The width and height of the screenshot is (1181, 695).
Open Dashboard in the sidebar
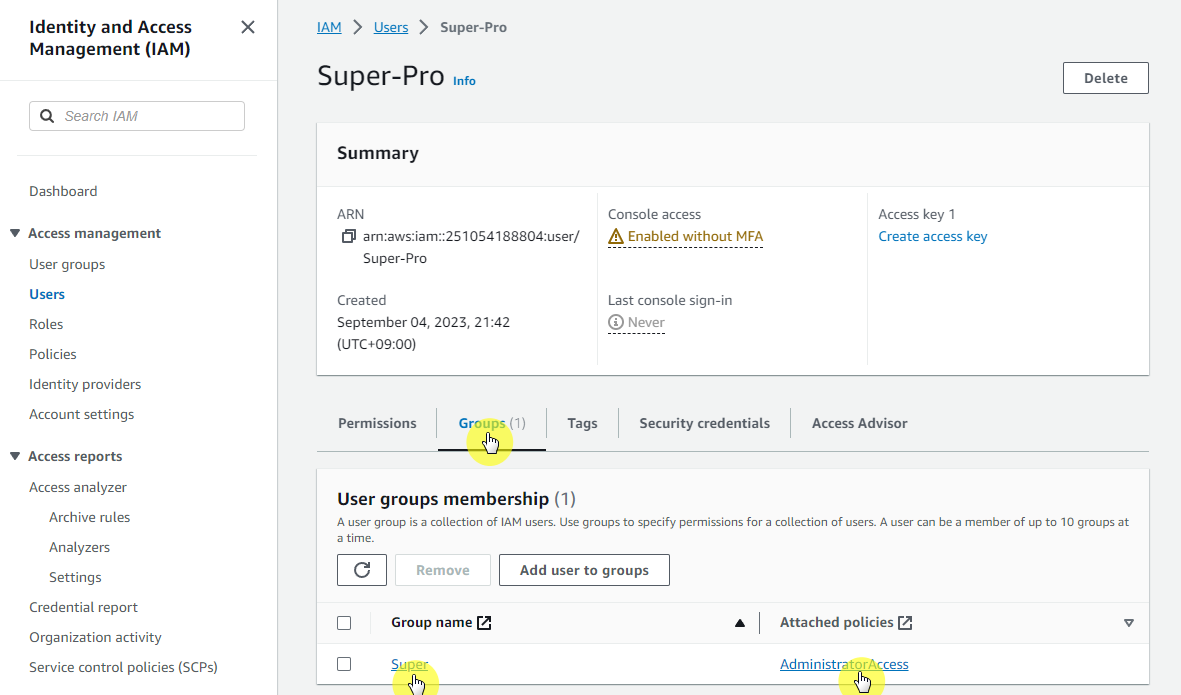(63, 191)
